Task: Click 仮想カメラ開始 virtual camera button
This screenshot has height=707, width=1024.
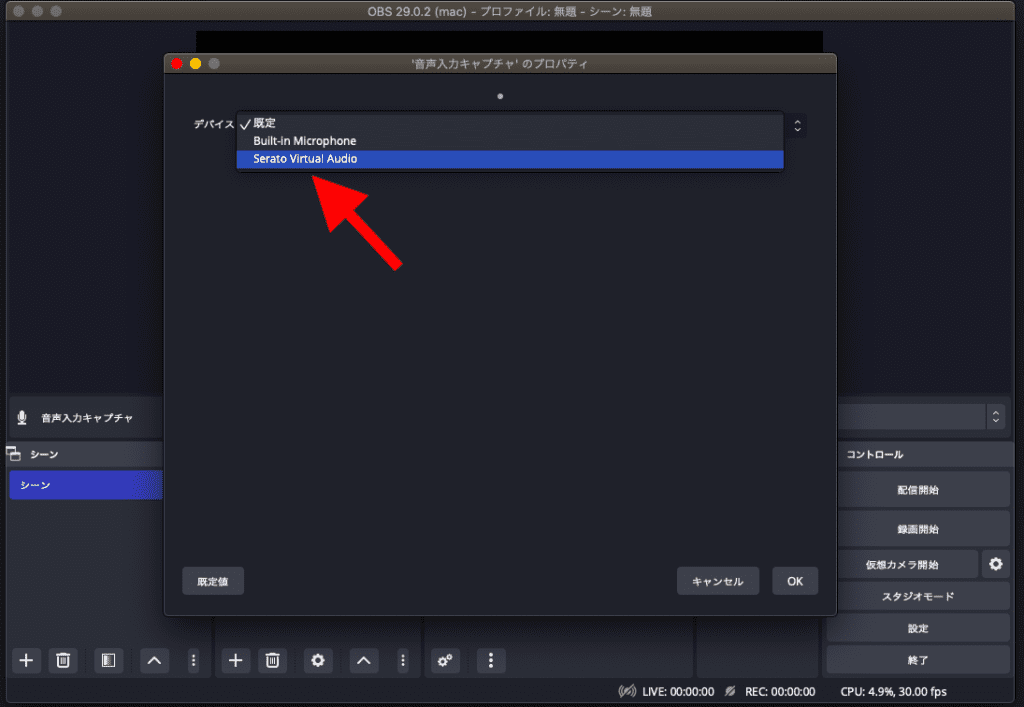Action: point(903,565)
